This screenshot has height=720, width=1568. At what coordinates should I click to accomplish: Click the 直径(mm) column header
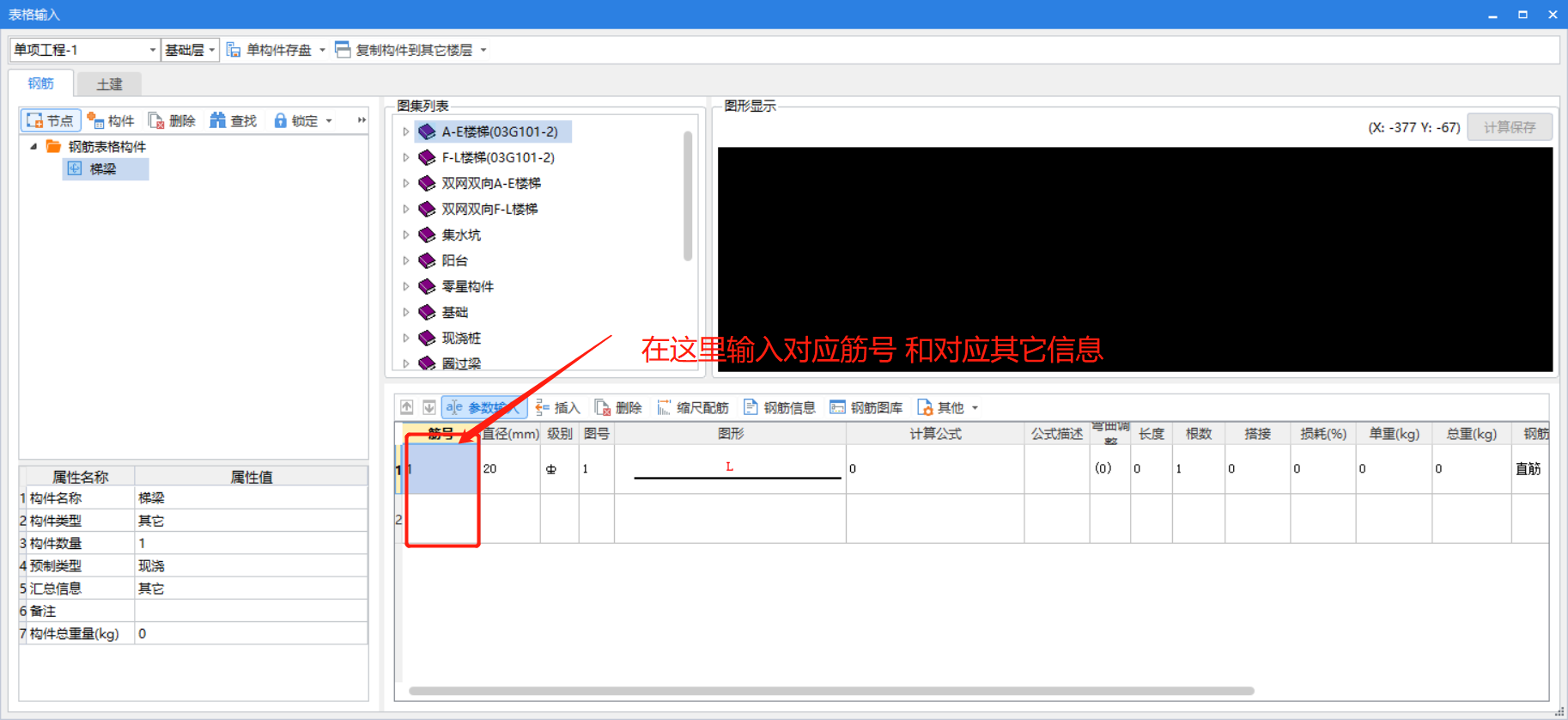click(x=510, y=434)
